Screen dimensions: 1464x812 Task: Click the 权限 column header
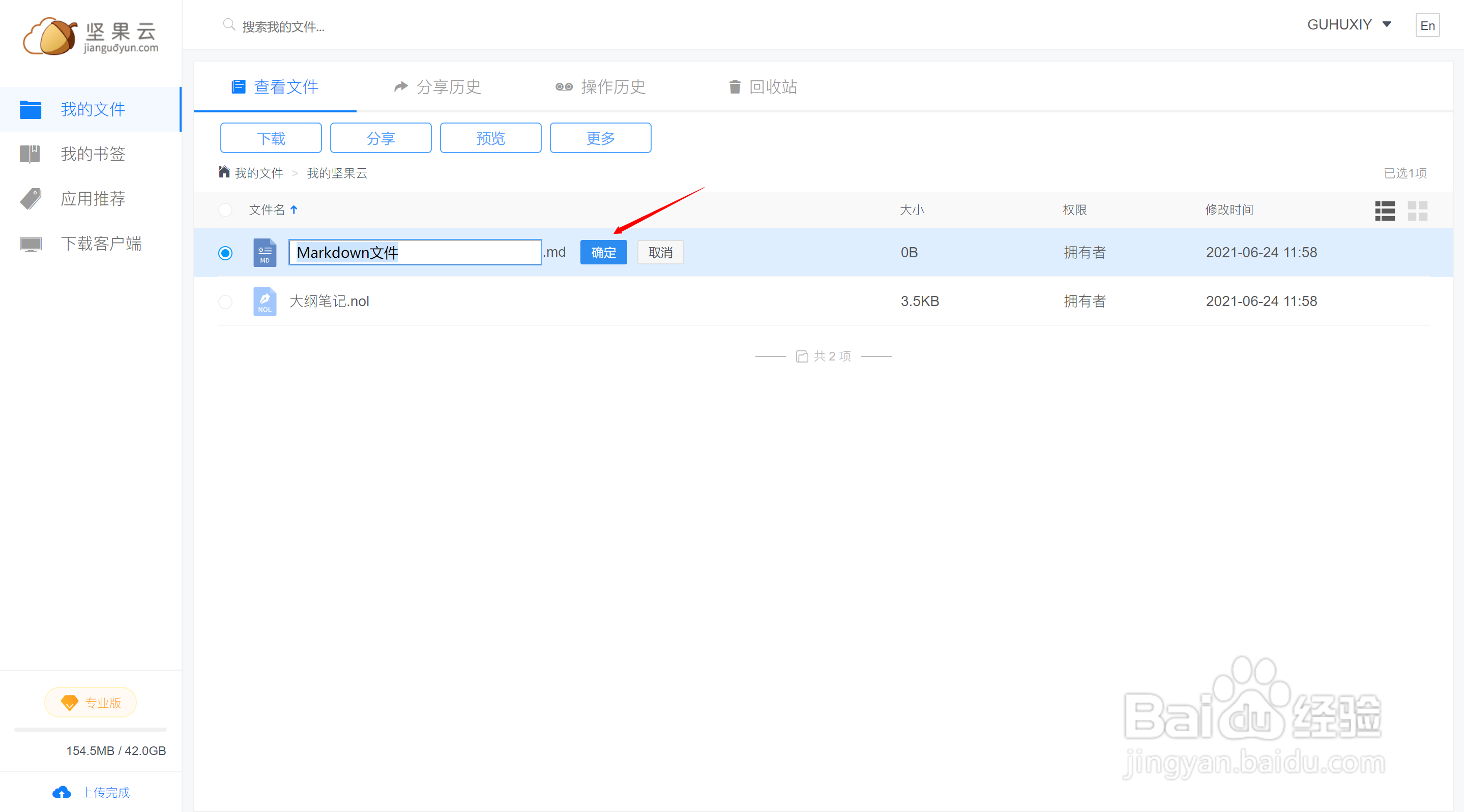point(1075,209)
